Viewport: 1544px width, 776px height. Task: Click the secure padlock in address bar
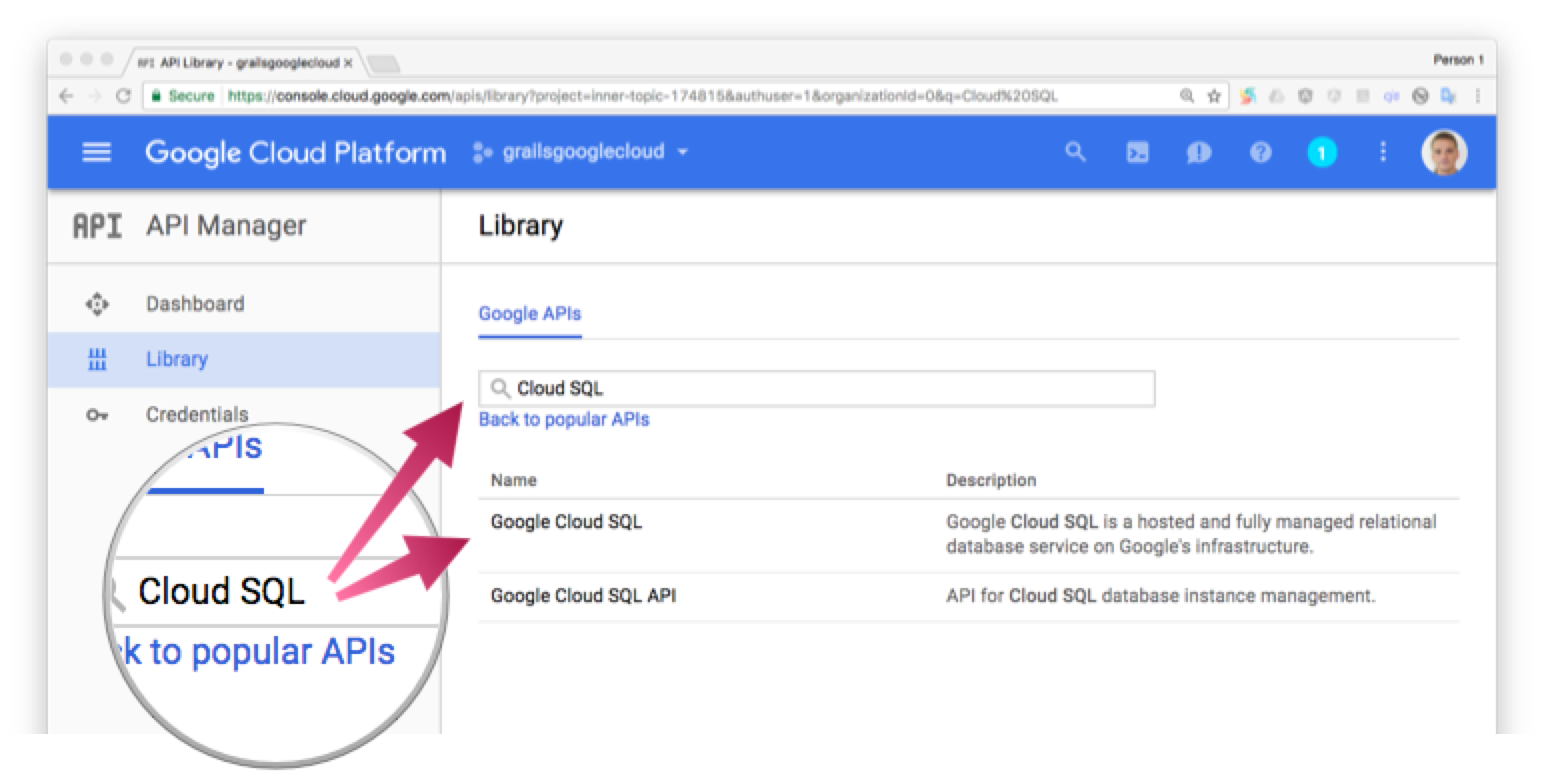click(x=156, y=96)
